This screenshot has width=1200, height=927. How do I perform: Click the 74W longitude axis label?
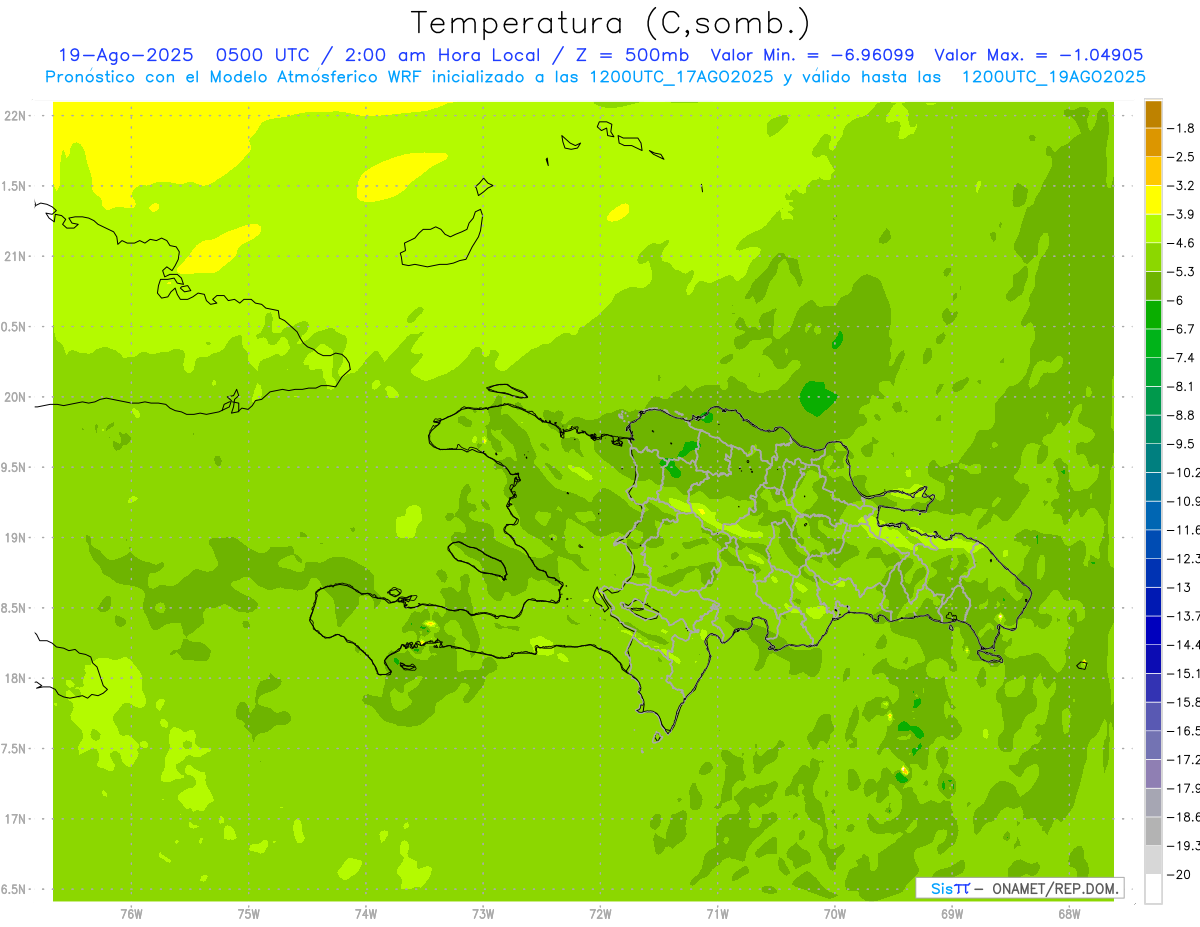point(366,914)
